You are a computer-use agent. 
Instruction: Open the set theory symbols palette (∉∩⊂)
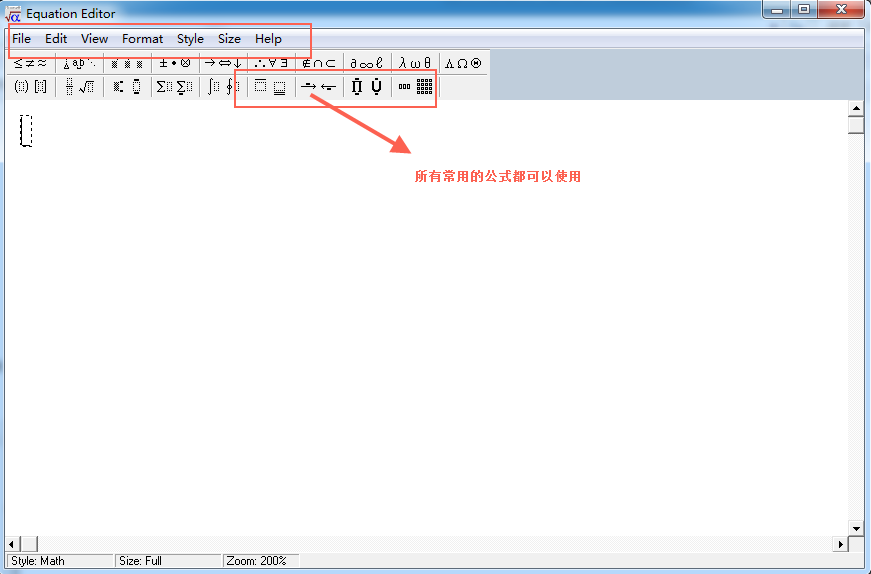[x=318, y=63]
